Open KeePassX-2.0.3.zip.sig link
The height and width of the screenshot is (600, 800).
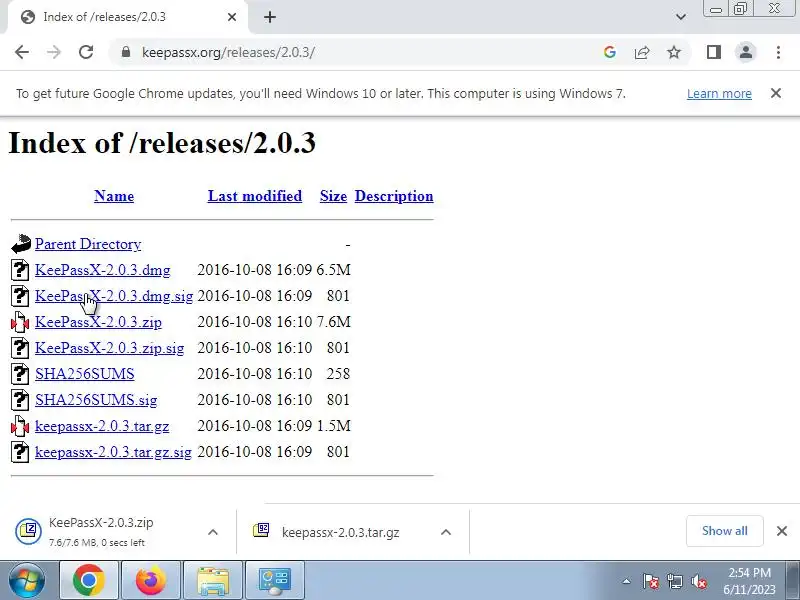coord(109,348)
